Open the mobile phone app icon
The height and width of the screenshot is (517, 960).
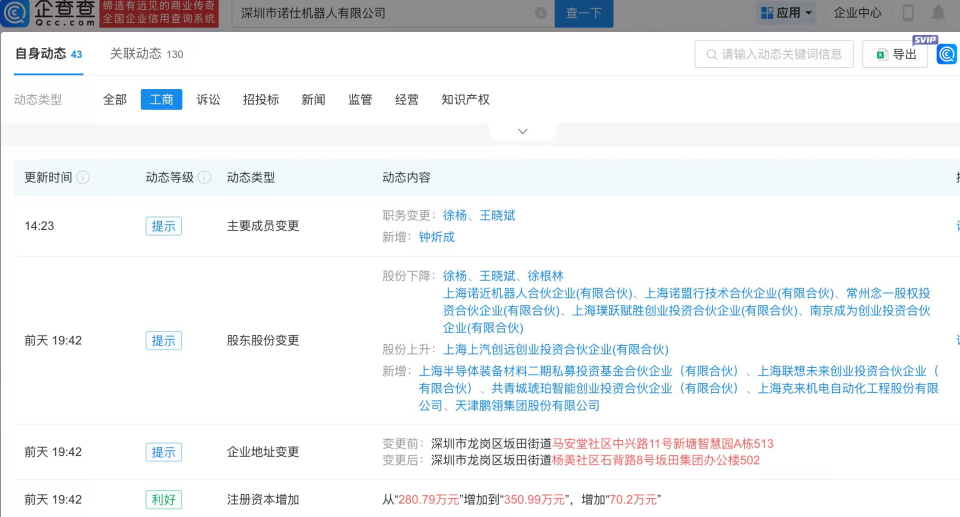point(909,12)
